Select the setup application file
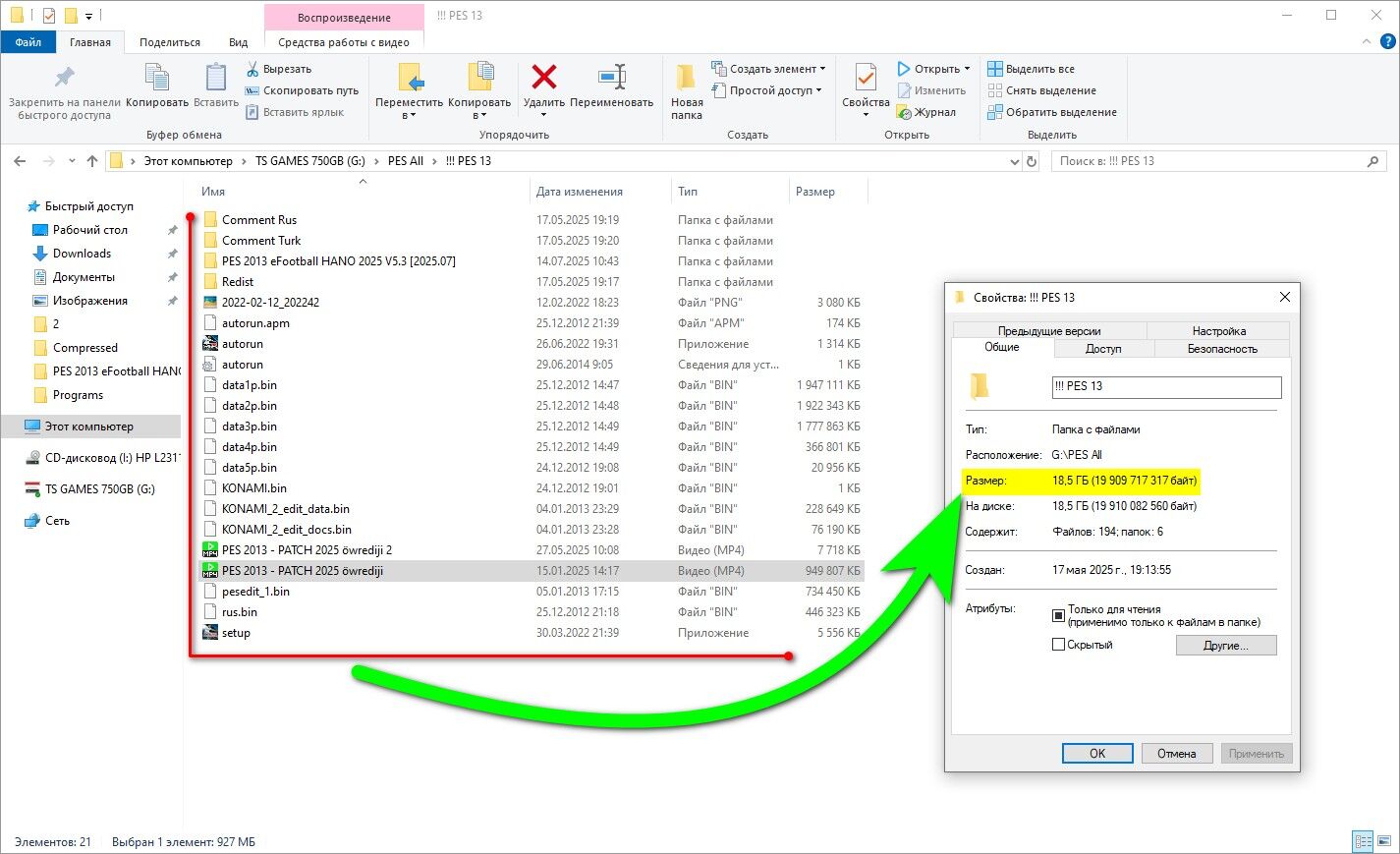Image resolution: width=1400 pixels, height=854 pixels. [236, 633]
